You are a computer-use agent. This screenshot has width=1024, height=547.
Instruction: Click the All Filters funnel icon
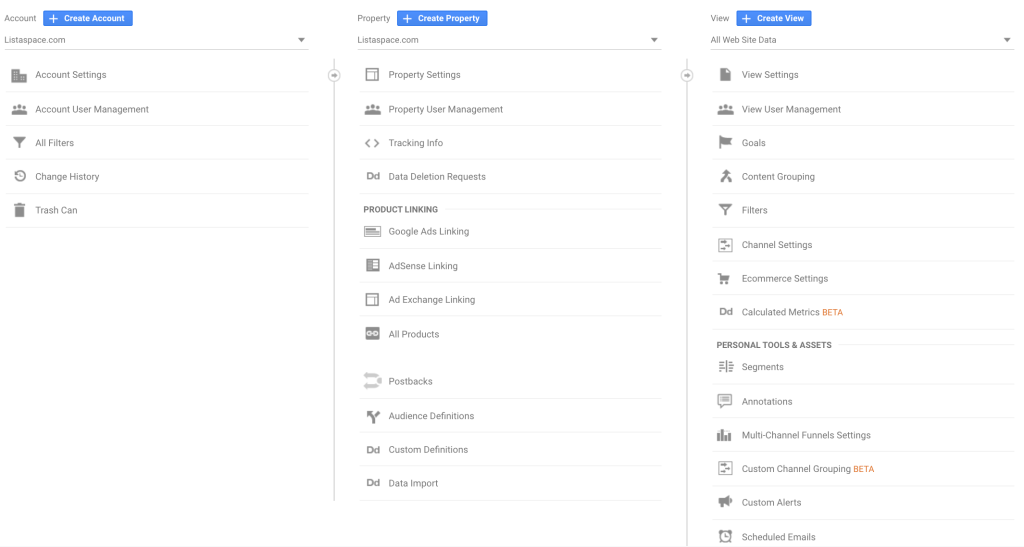click(x=19, y=143)
